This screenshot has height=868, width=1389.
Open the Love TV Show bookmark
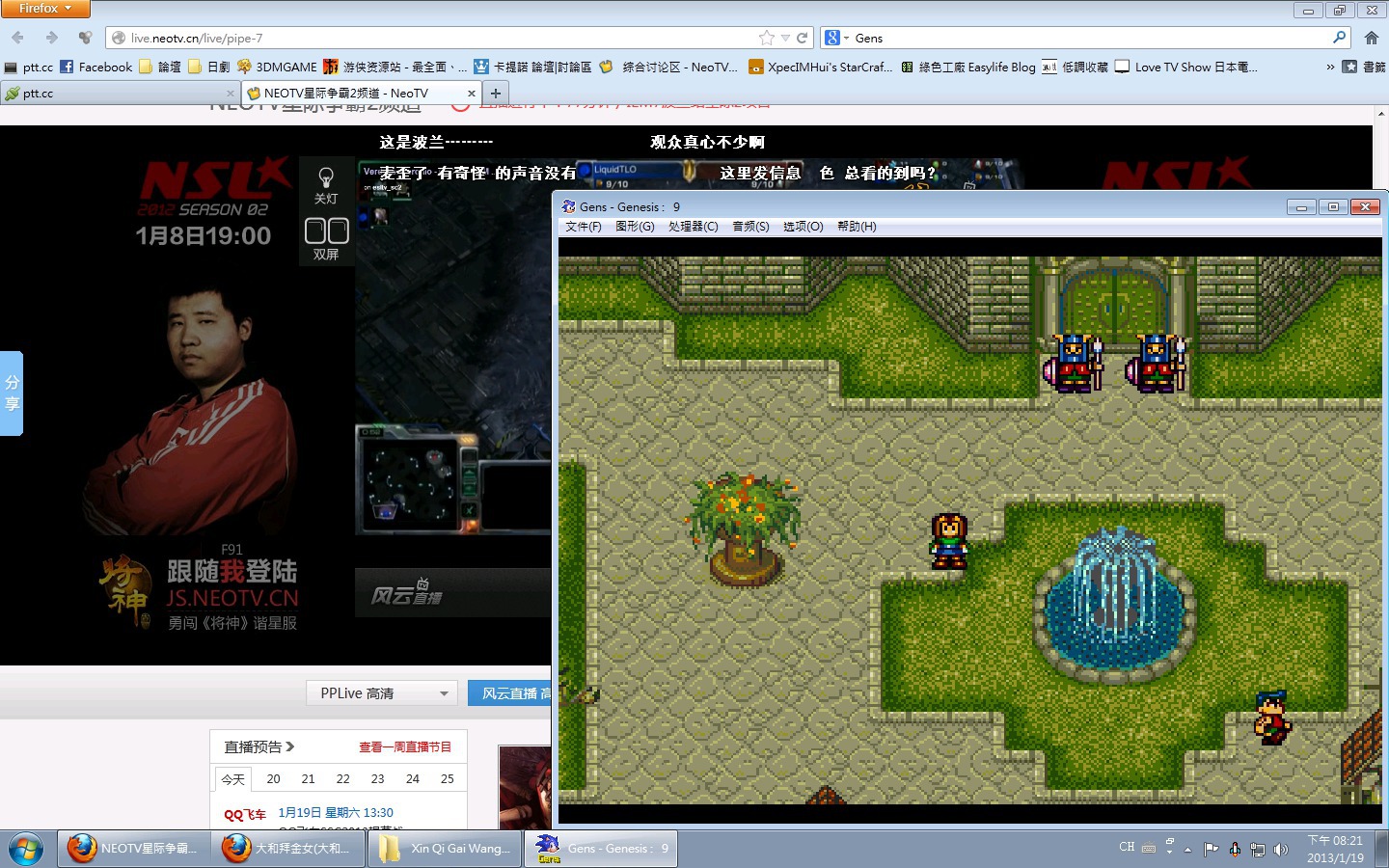(x=1185, y=67)
